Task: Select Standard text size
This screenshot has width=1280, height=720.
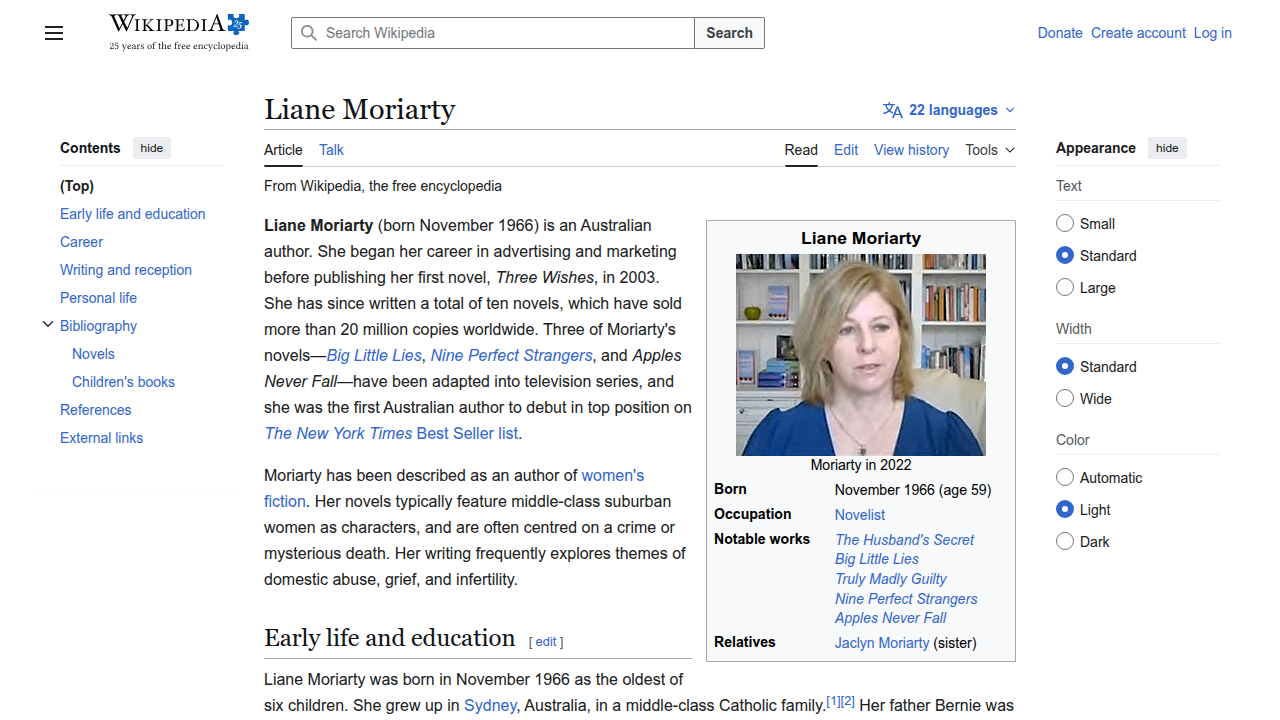Action: coord(1065,255)
